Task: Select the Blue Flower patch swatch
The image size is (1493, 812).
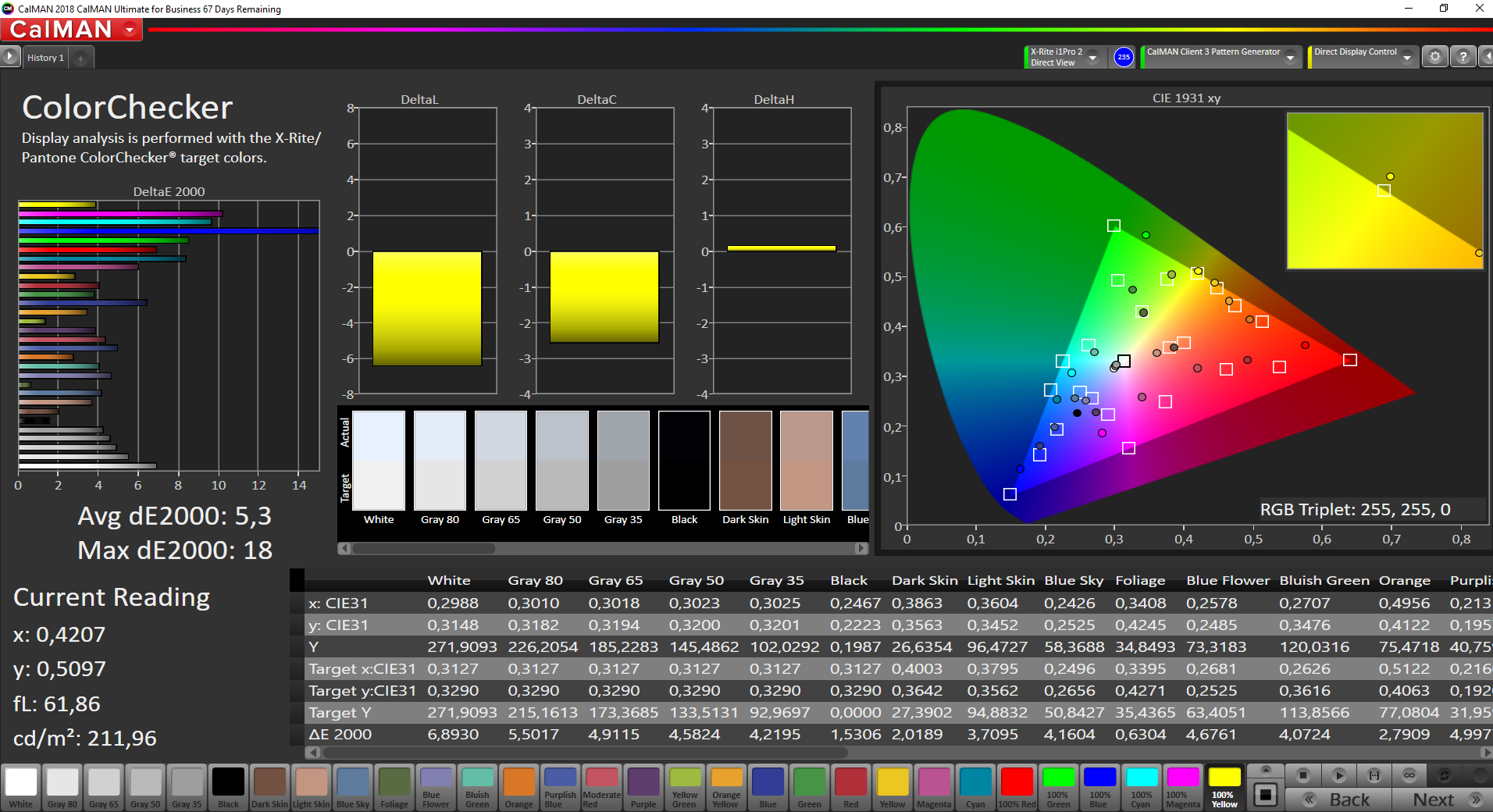Action: (x=436, y=787)
